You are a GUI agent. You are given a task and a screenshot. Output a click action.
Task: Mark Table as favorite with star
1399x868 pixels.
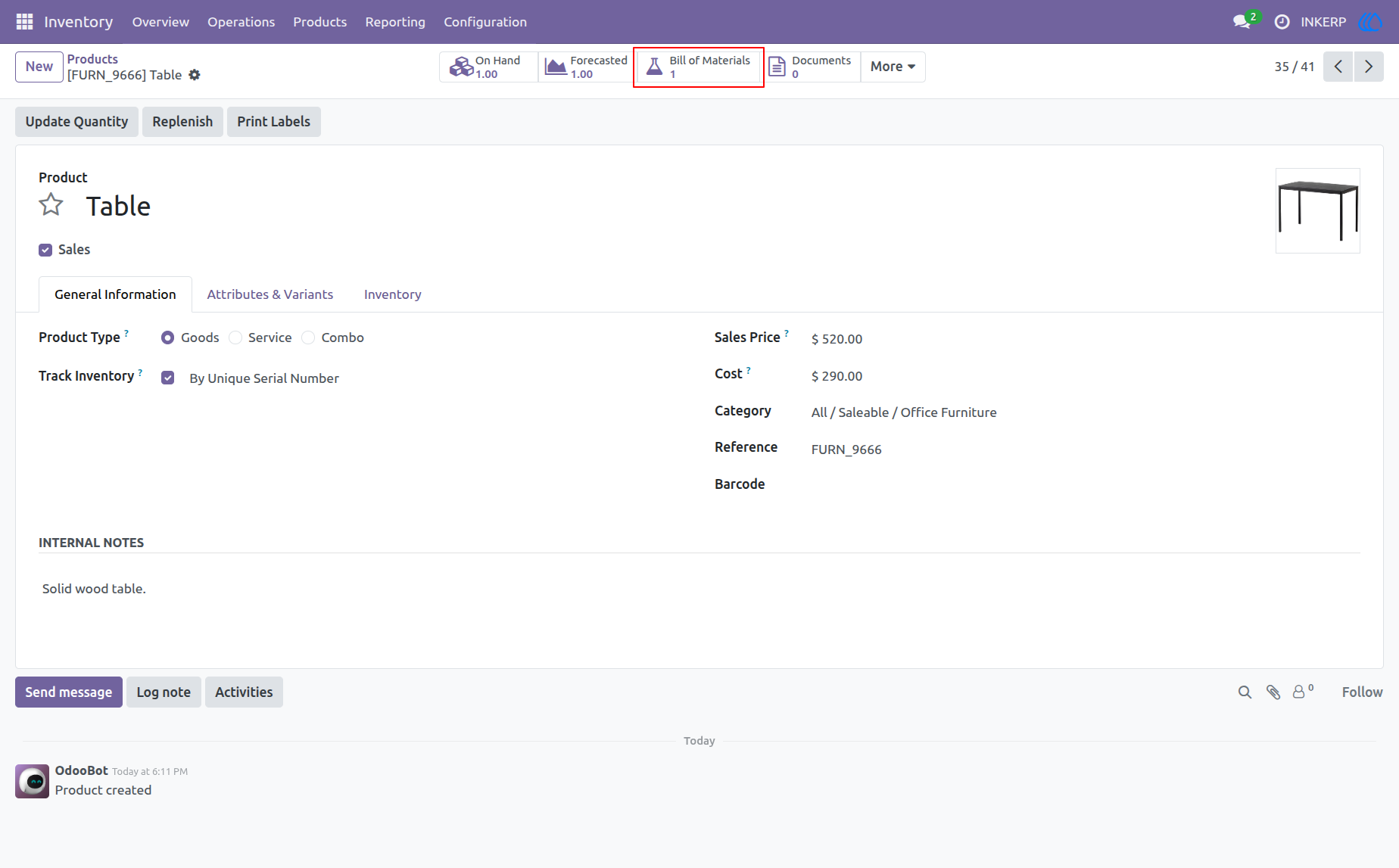(51, 204)
